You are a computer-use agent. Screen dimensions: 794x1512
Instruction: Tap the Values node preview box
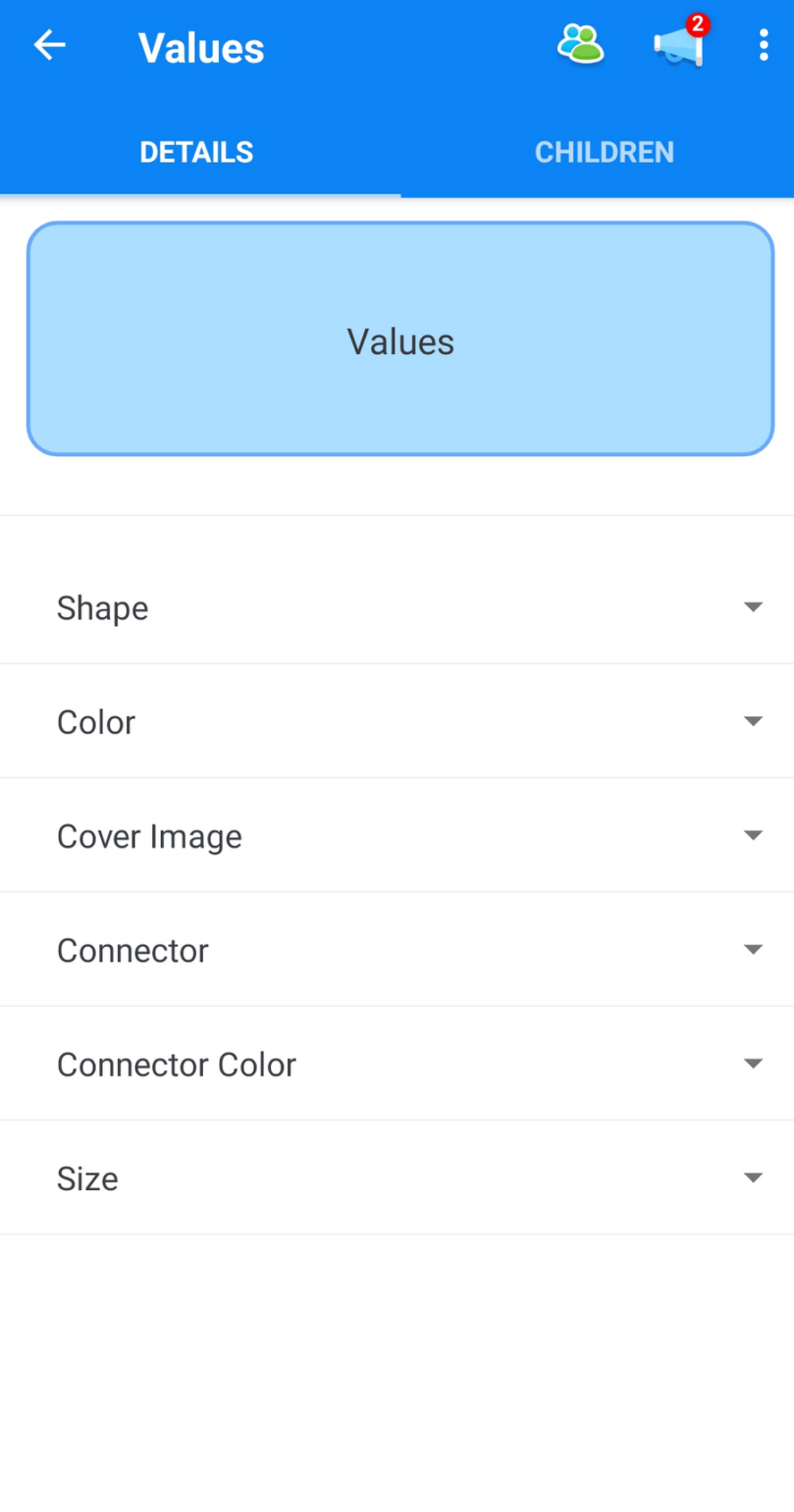(400, 340)
